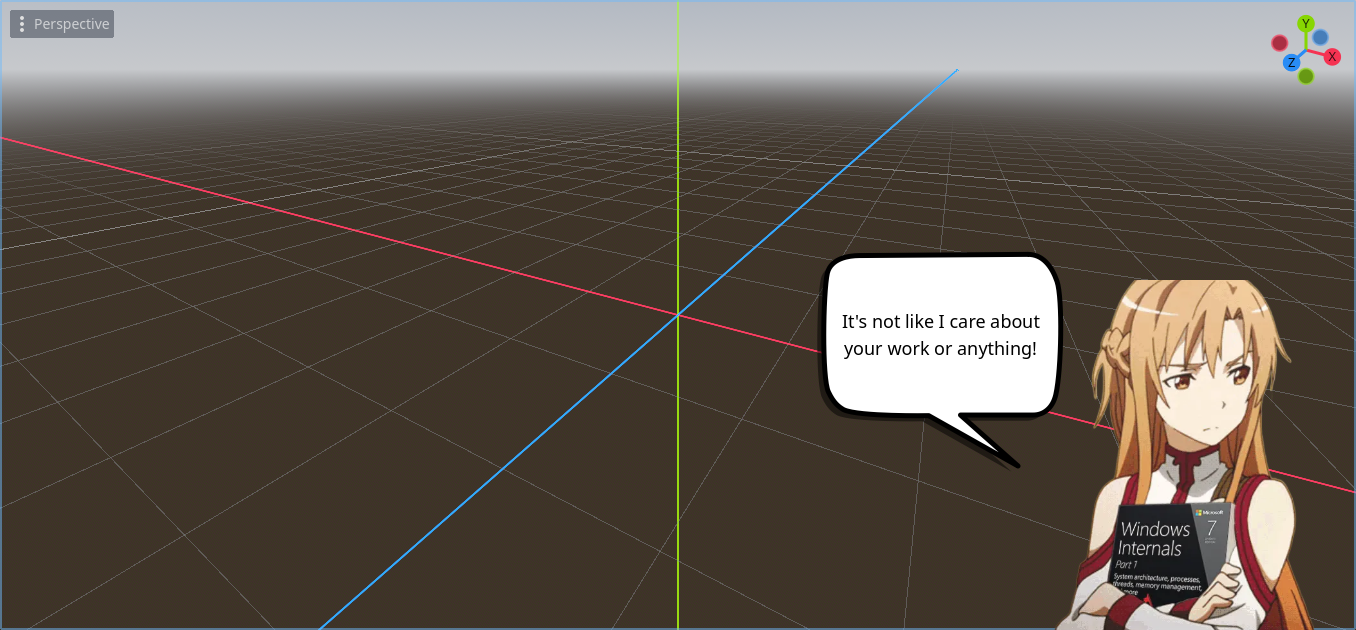Click the three-dot icon beside Perspective
This screenshot has width=1356, height=630.
pyautogui.click(x=22, y=24)
